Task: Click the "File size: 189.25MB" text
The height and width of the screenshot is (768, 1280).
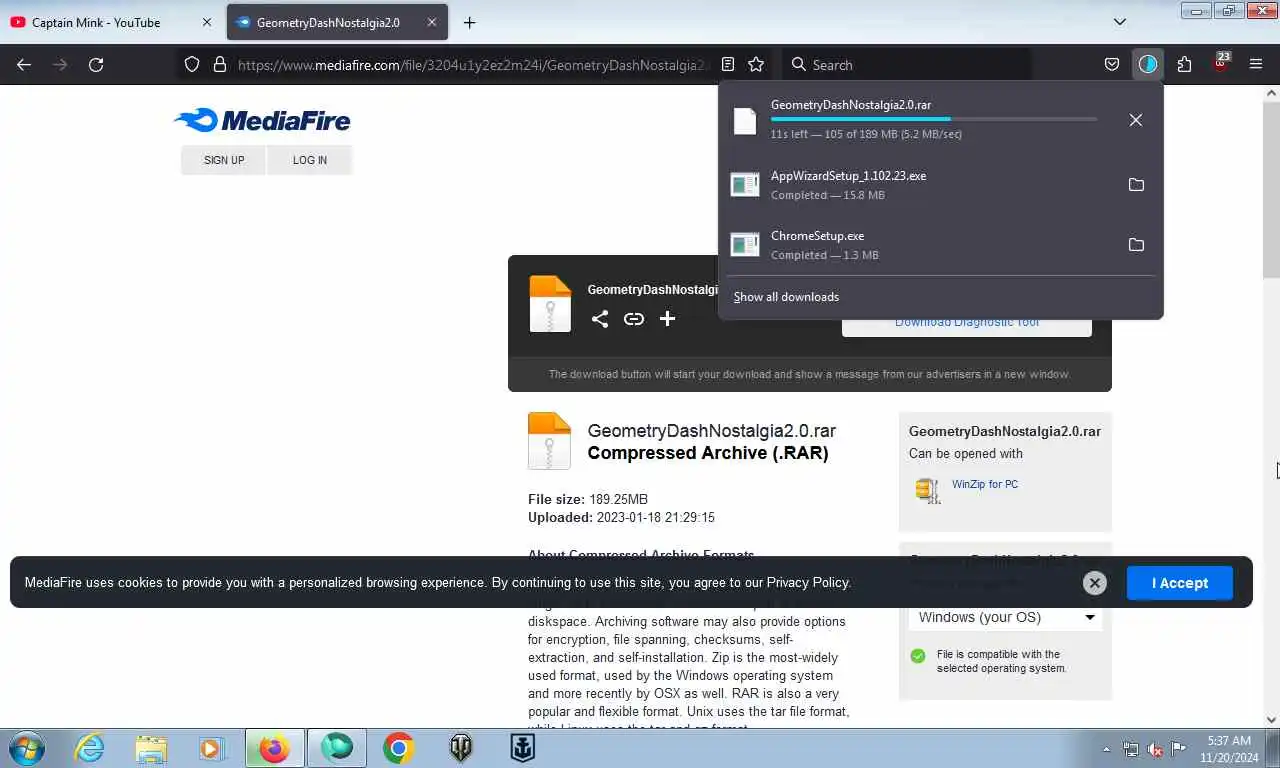Action: [x=588, y=499]
